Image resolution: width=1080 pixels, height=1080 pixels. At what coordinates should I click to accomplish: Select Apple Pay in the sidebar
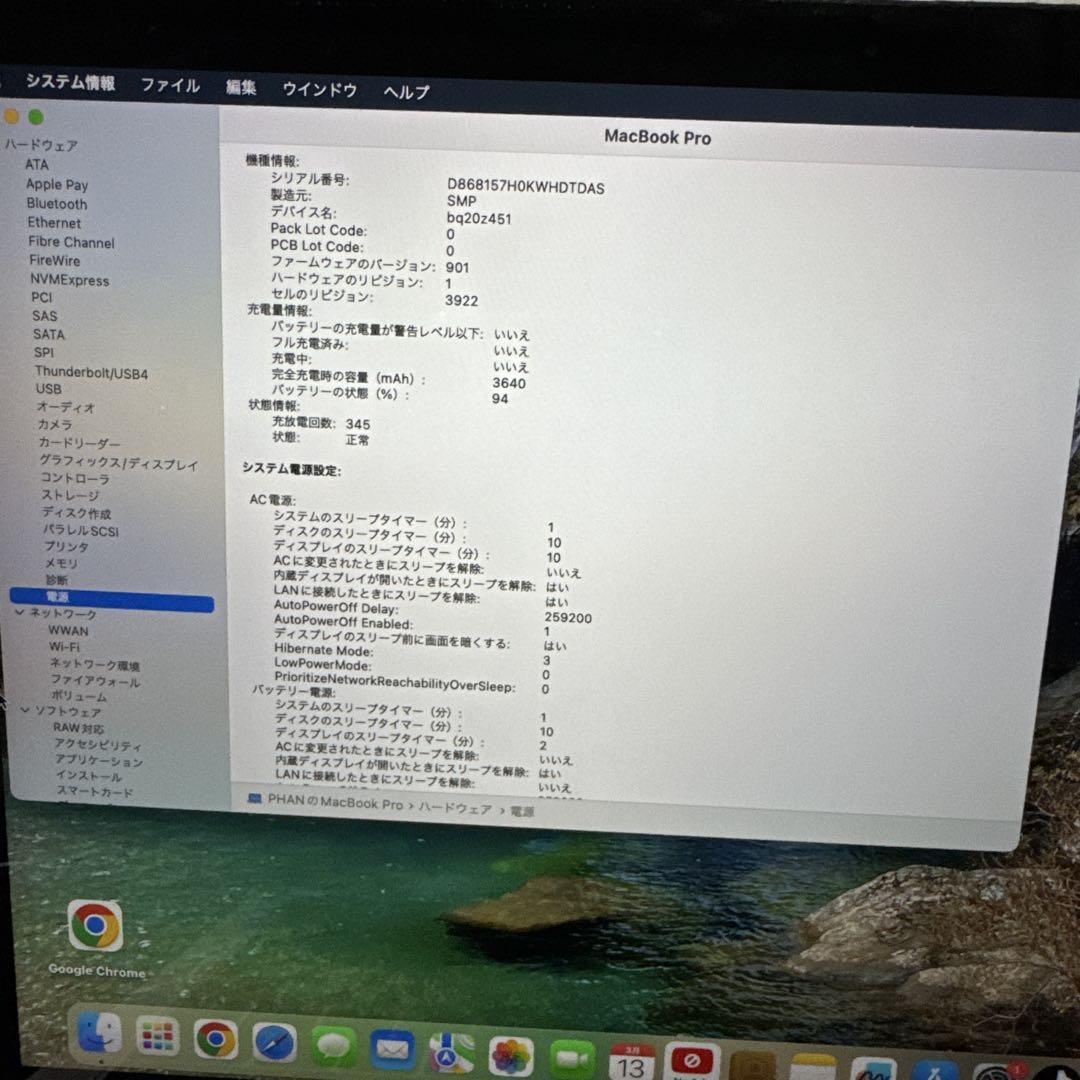(57, 185)
